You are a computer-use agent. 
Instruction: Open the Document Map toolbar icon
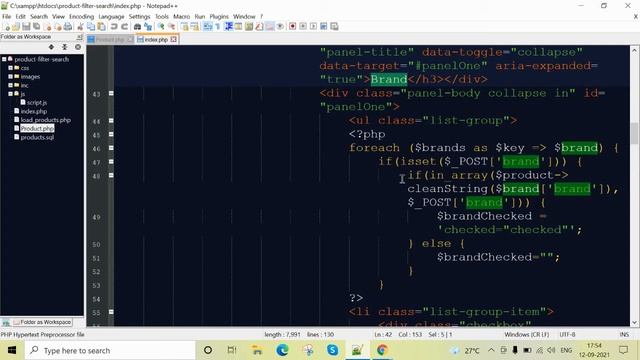click(x=249, y=27)
